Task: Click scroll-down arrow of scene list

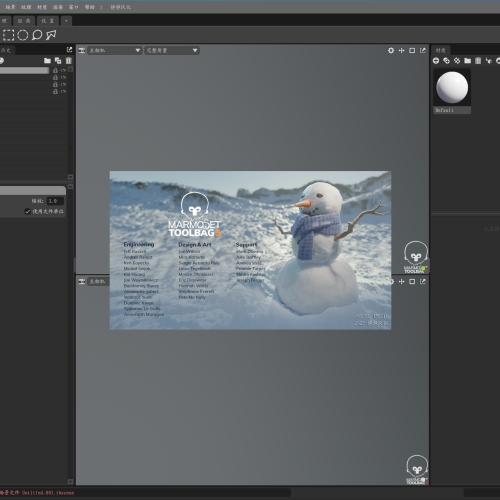Action: click(x=70, y=177)
